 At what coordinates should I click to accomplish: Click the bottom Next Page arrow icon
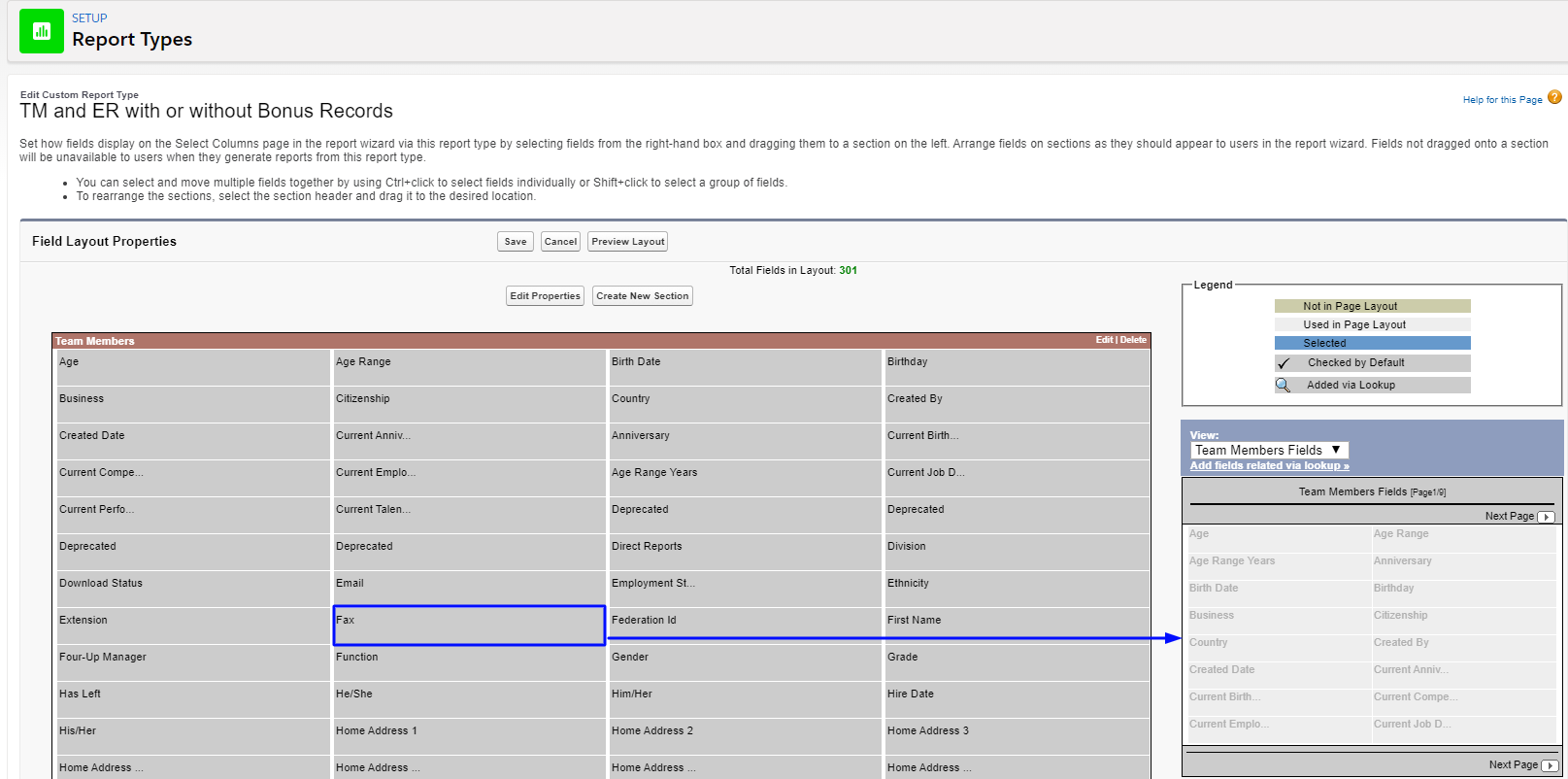[x=1550, y=765]
